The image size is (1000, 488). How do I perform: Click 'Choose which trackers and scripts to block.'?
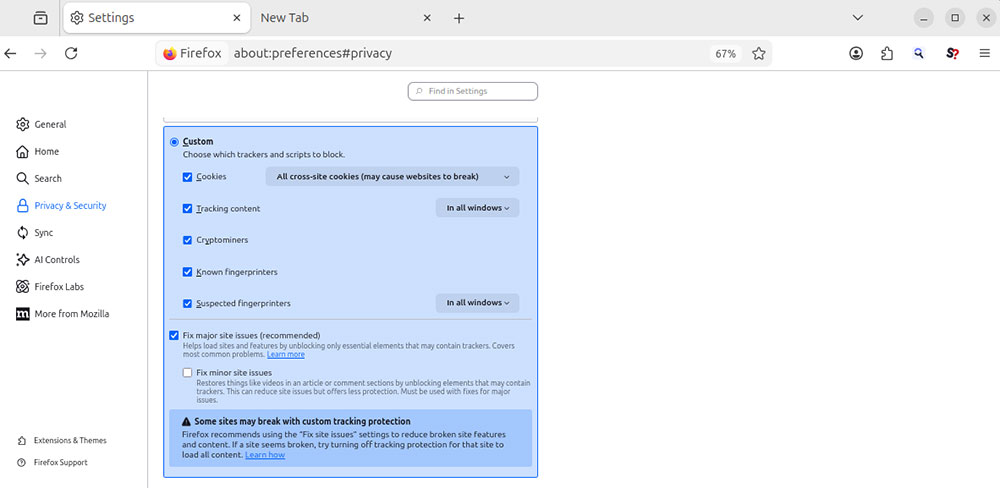[264, 154]
